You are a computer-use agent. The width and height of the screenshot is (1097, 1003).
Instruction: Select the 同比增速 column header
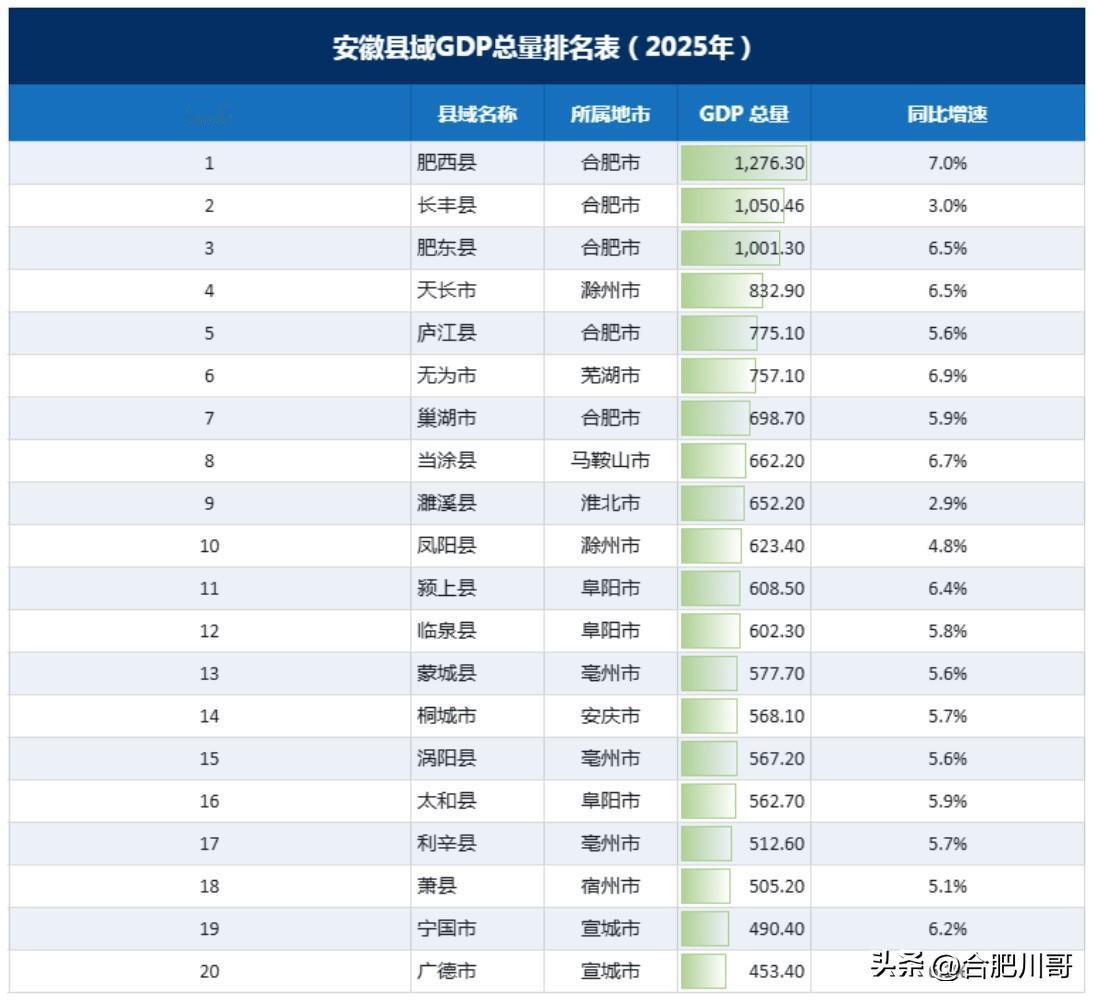947,114
